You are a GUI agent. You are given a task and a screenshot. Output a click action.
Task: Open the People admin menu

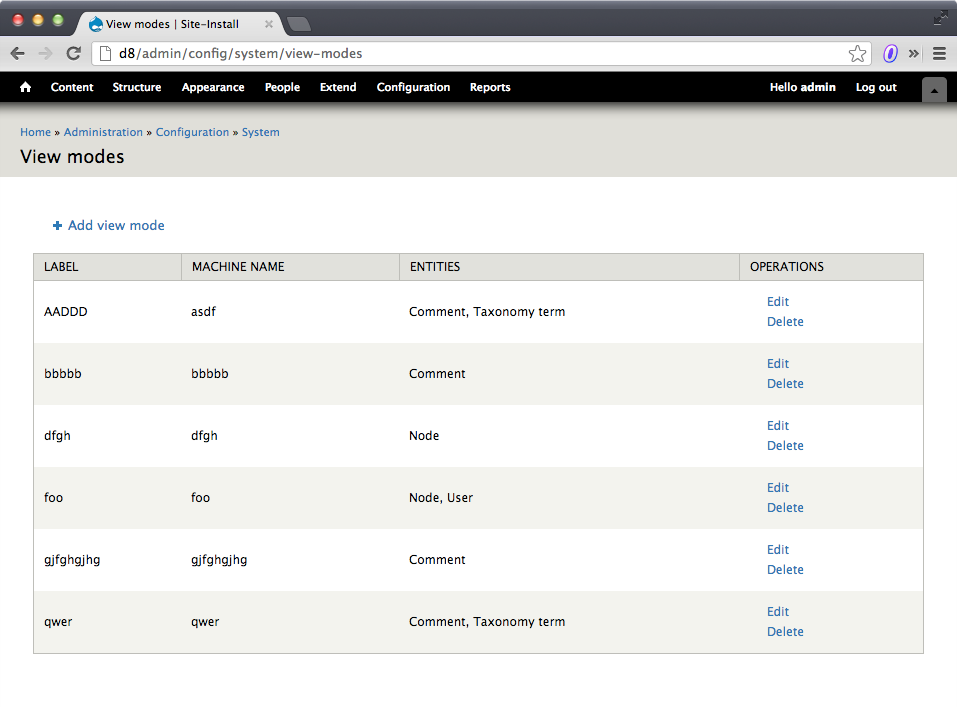[282, 87]
